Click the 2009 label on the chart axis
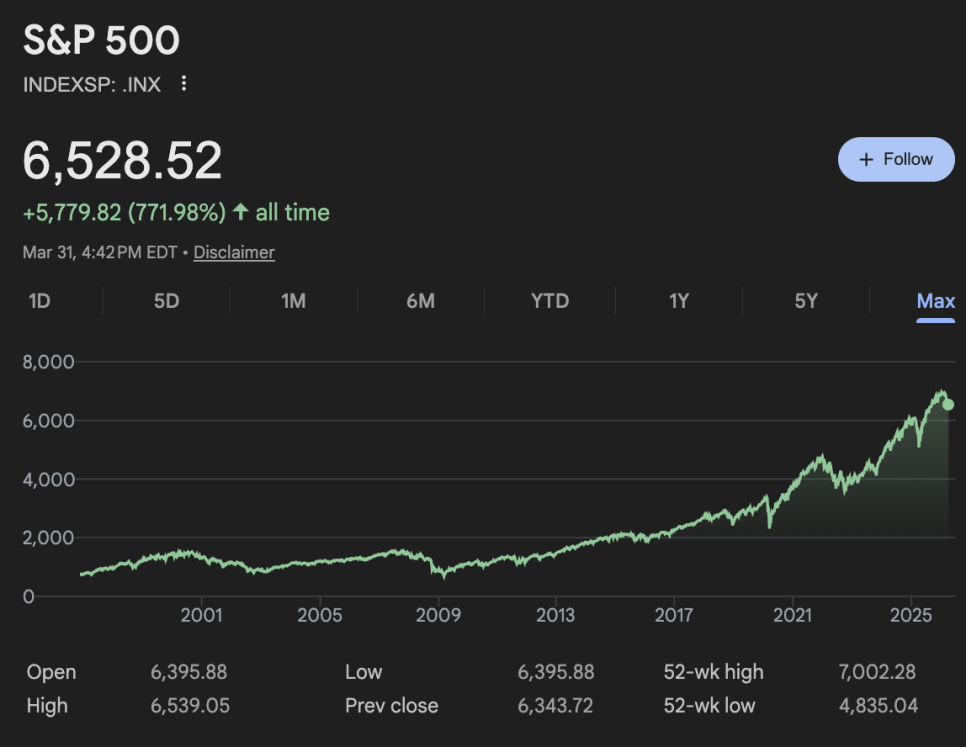 coord(438,615)
